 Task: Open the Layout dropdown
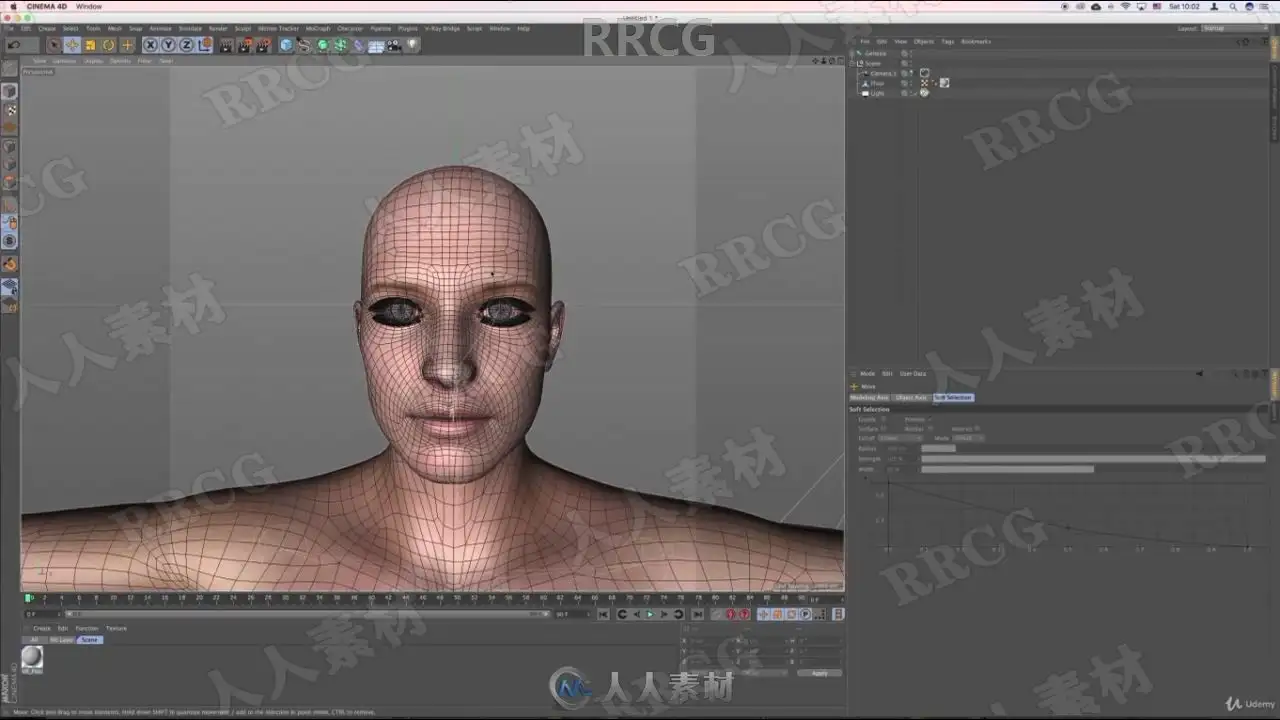coord(1233,28)
